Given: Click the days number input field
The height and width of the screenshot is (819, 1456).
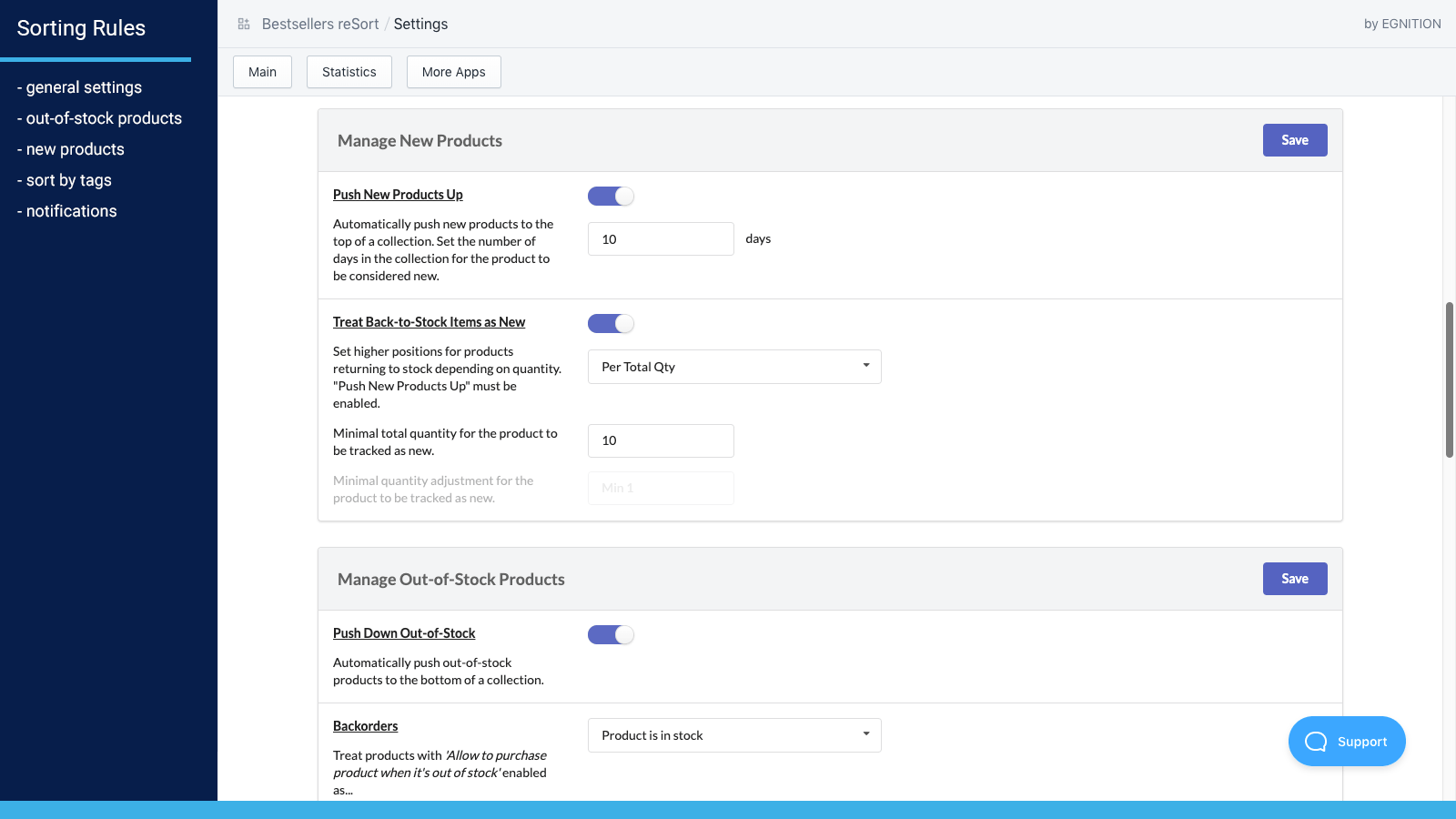Looking at the screenshot, I should [x=661, y=239].
